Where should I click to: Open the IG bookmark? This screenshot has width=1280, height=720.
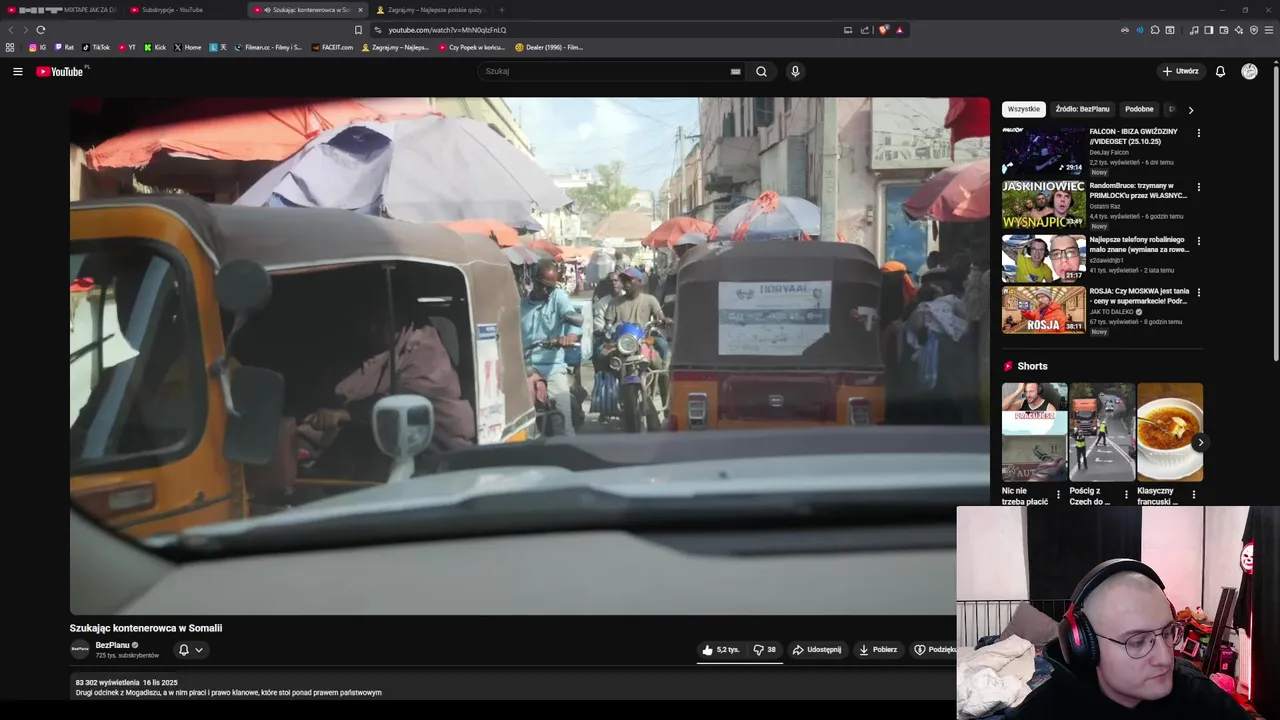37,47
